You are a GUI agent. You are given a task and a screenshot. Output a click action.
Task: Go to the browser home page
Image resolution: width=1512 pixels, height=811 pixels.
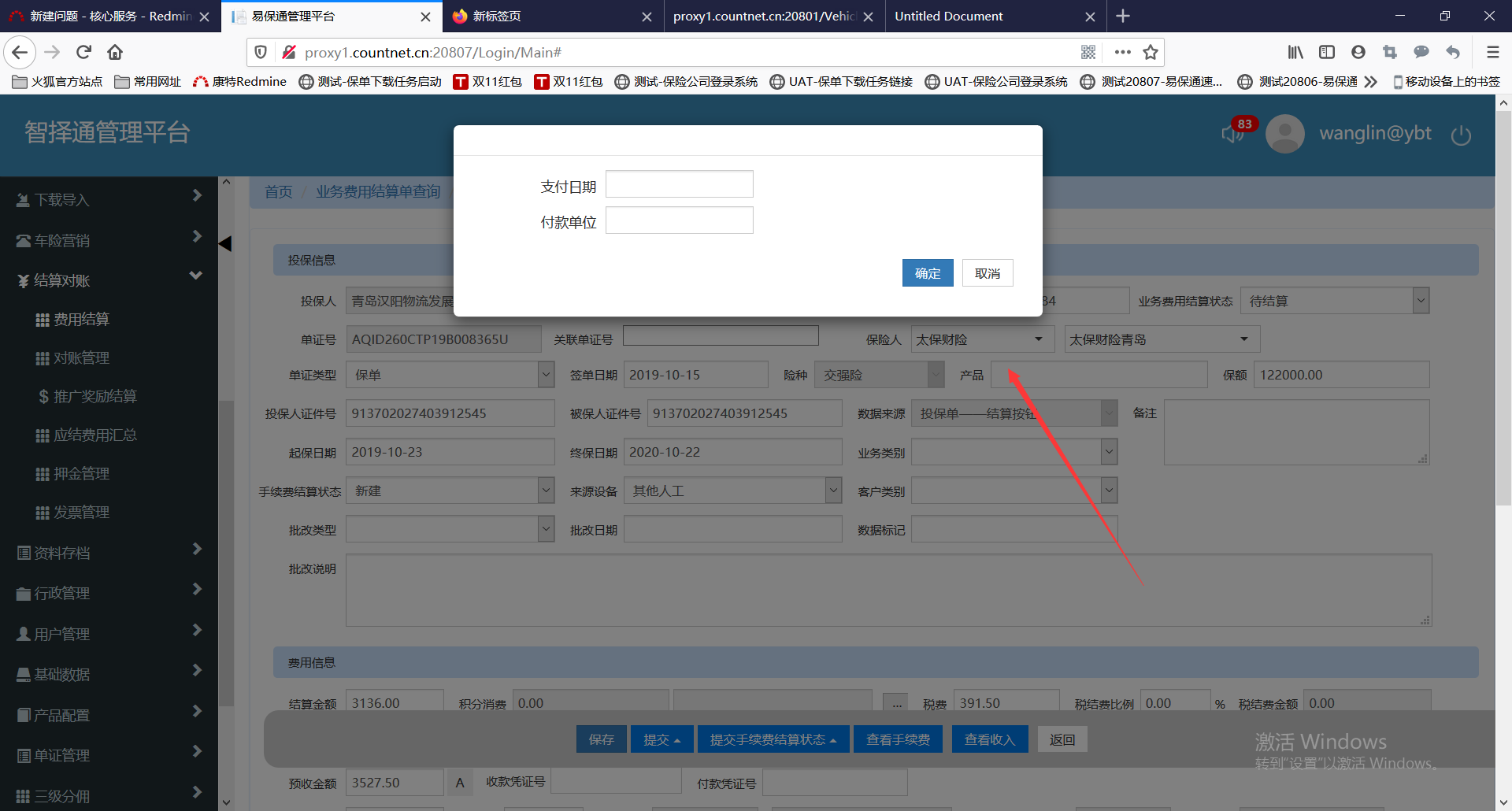[x=115, y=52]
